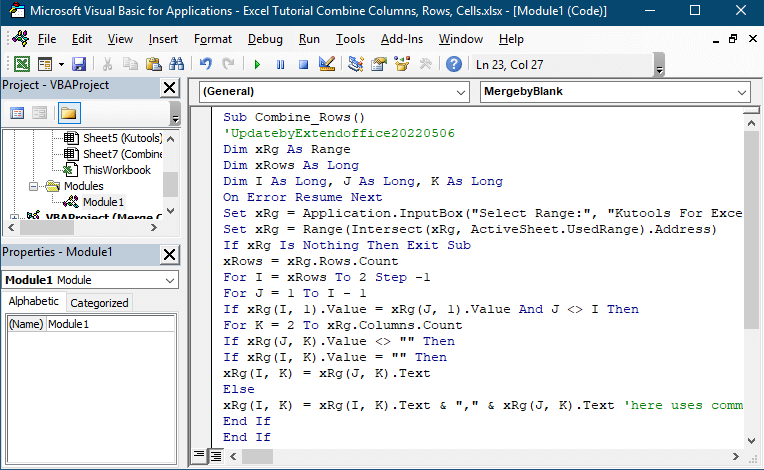Viewport: 764px width, 470px height.
Task: Click the View Microsoft Excel icon
Action: [20, 64]
